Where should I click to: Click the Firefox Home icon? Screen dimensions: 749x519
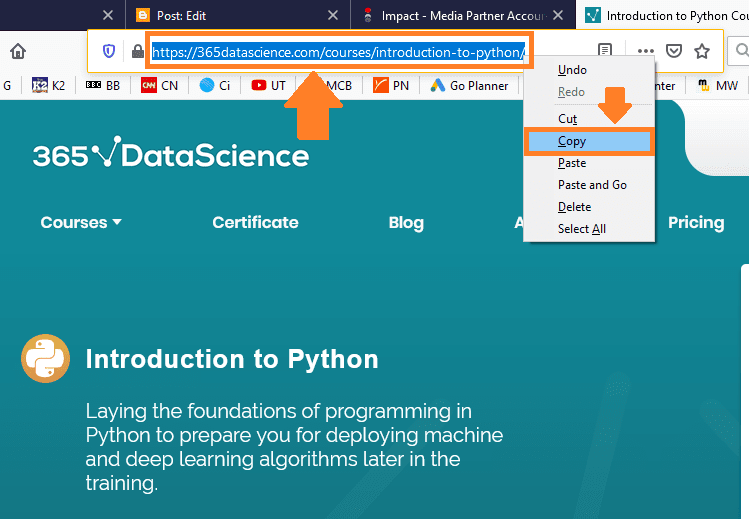point(18,51)
